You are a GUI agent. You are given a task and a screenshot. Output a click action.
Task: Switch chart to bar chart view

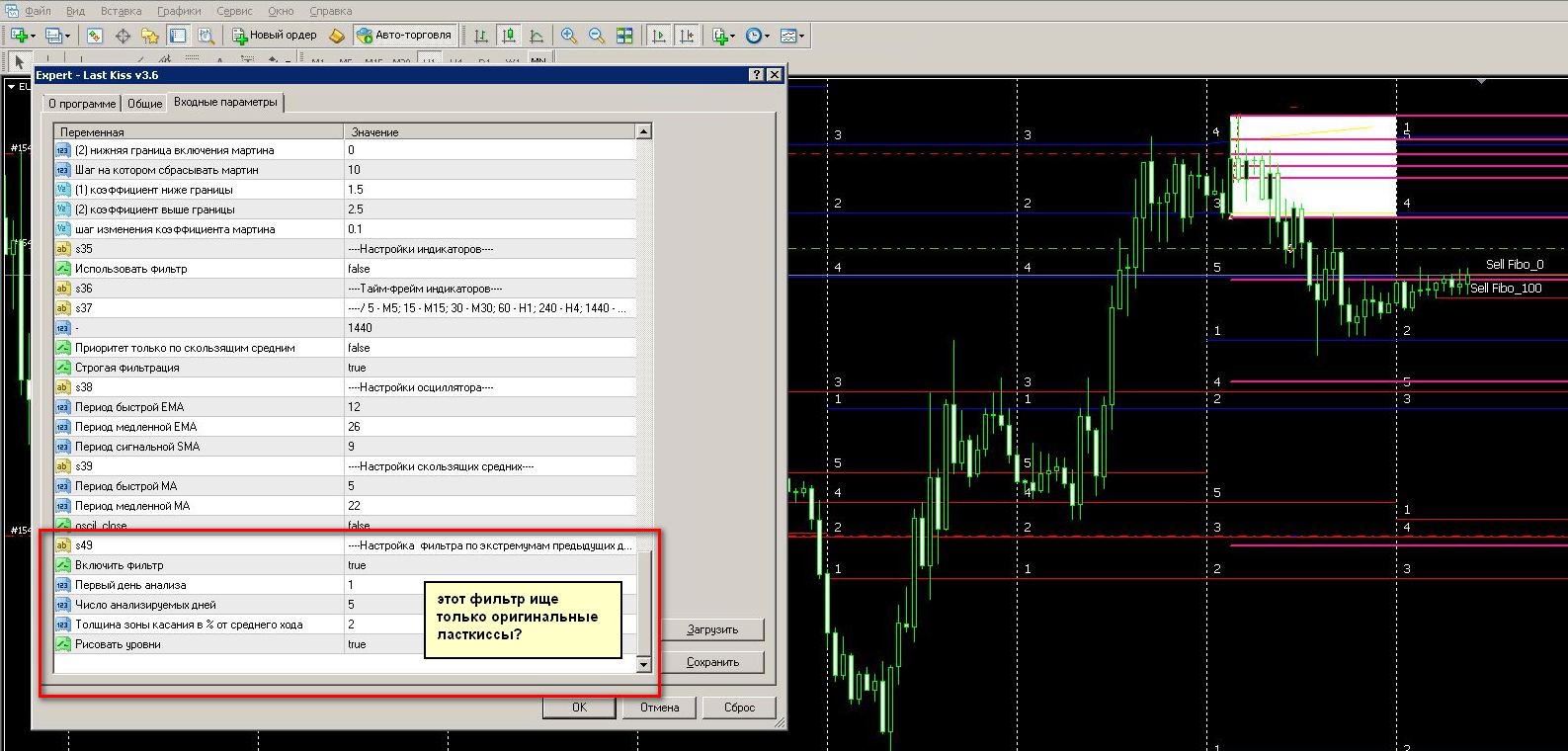481,36
